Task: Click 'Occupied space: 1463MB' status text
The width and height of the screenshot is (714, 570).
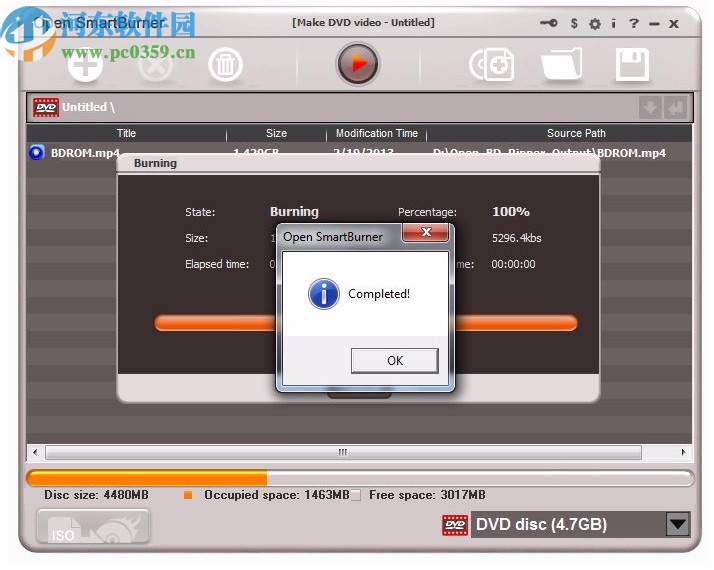Action: 276,495
